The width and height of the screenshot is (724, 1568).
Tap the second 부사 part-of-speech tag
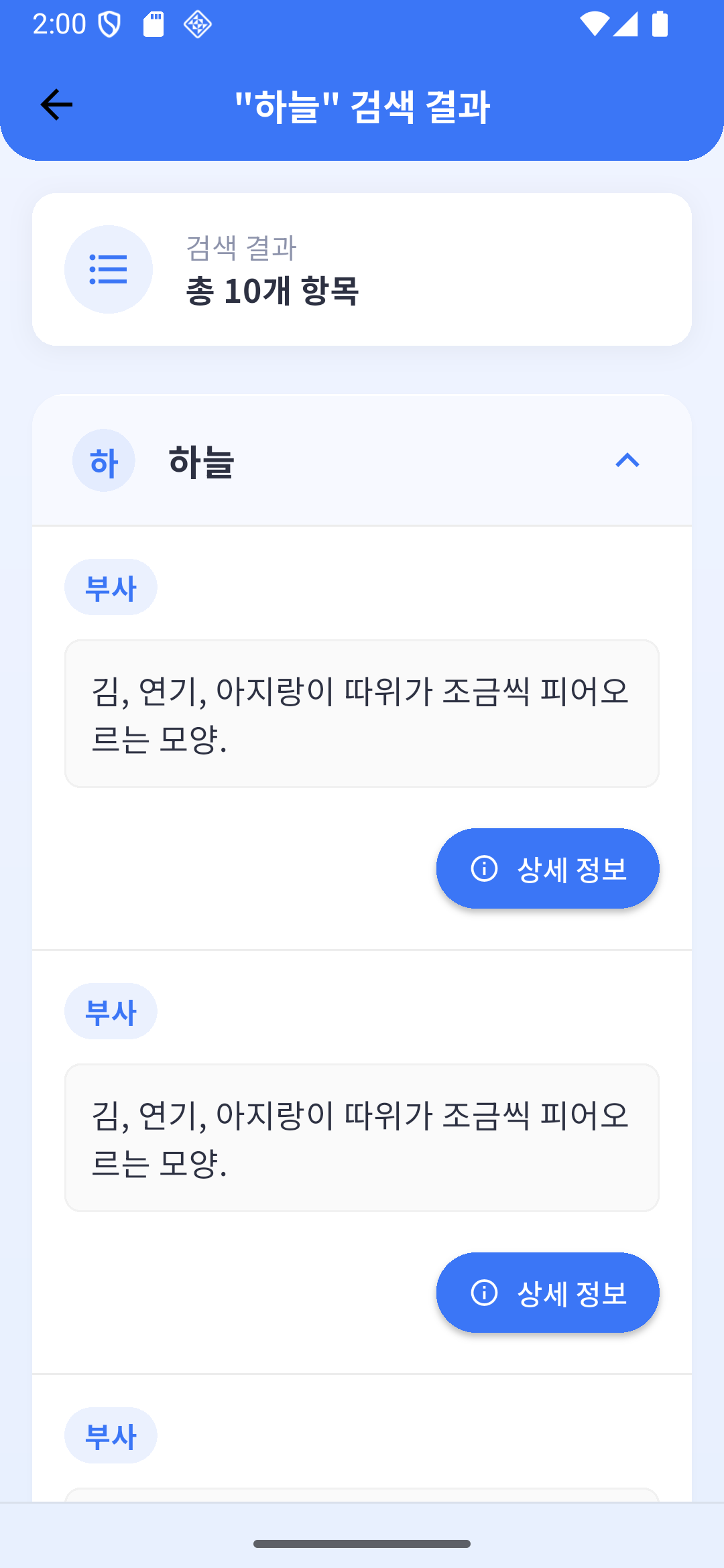click(x=111, y=1012)
